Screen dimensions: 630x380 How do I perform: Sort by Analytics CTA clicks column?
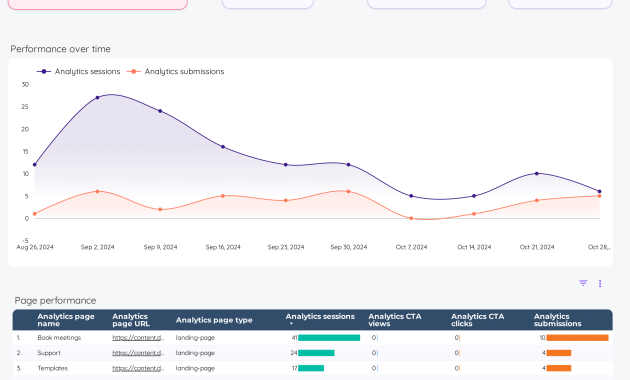click(478, 320)
